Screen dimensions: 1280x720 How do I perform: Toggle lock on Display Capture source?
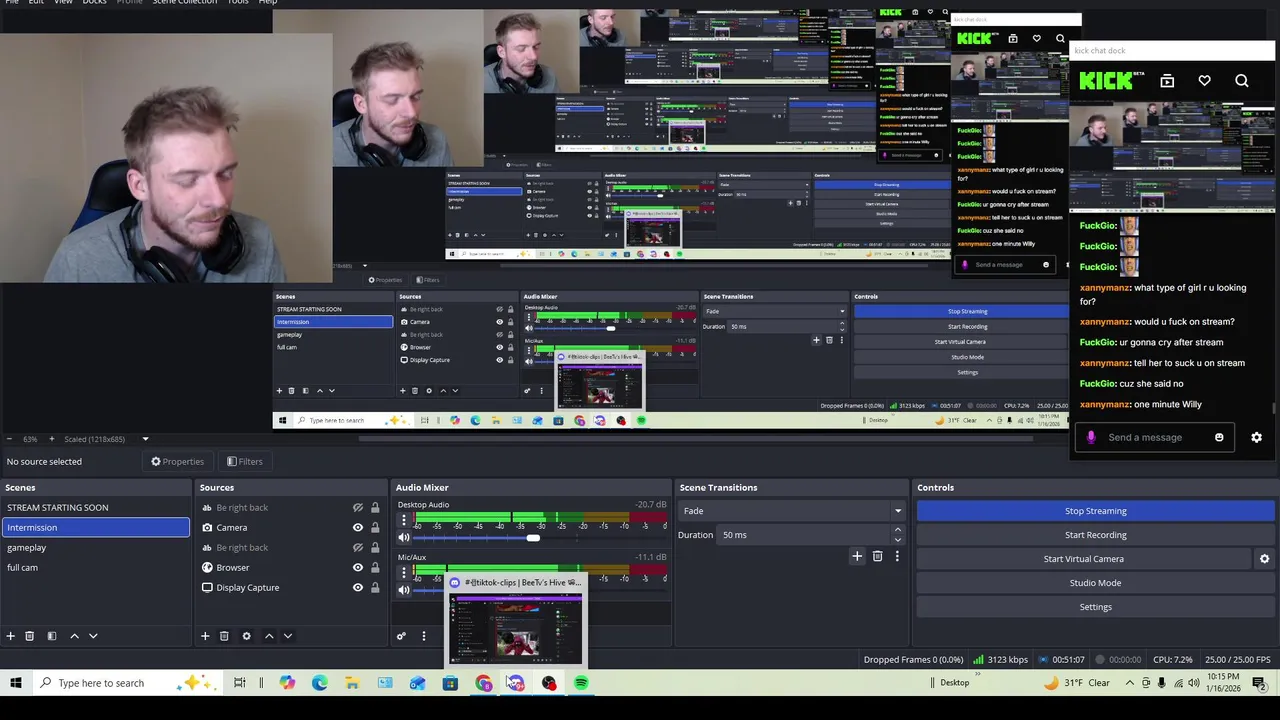coord(375,588)
